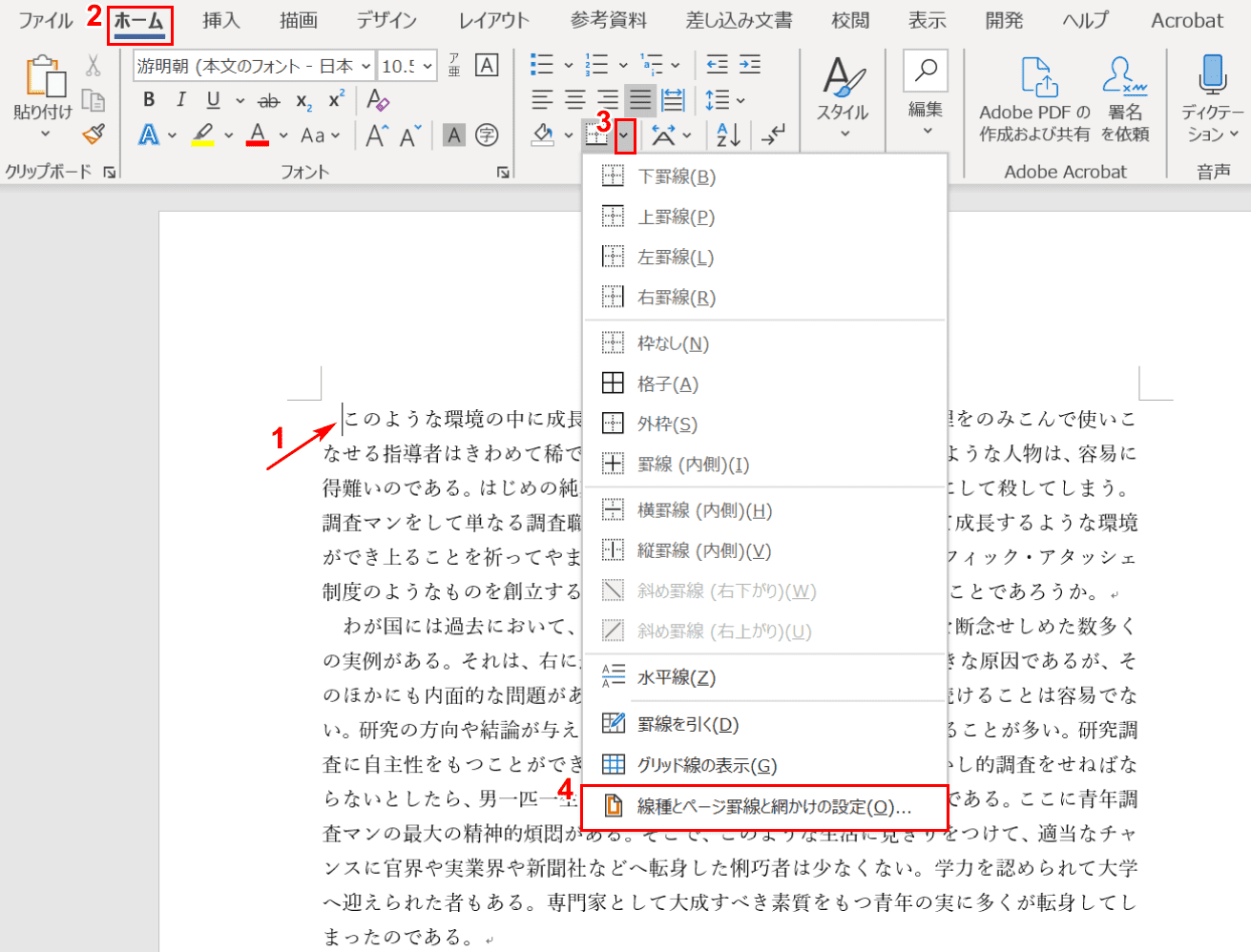1251x952 pixels.
Task: Align text left
Action: pos(542,100)
